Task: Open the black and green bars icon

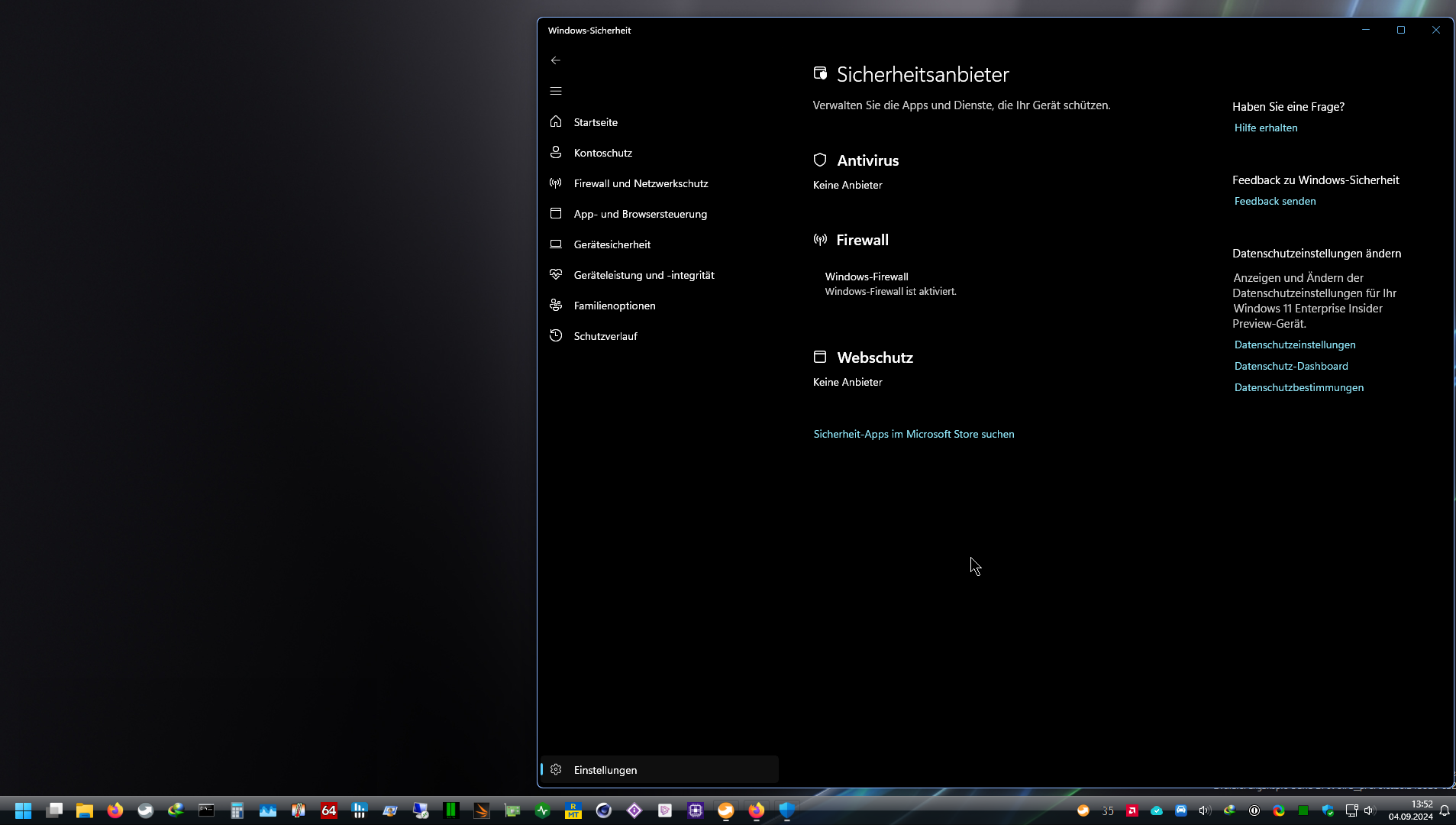Action: (x=451, y=810)
